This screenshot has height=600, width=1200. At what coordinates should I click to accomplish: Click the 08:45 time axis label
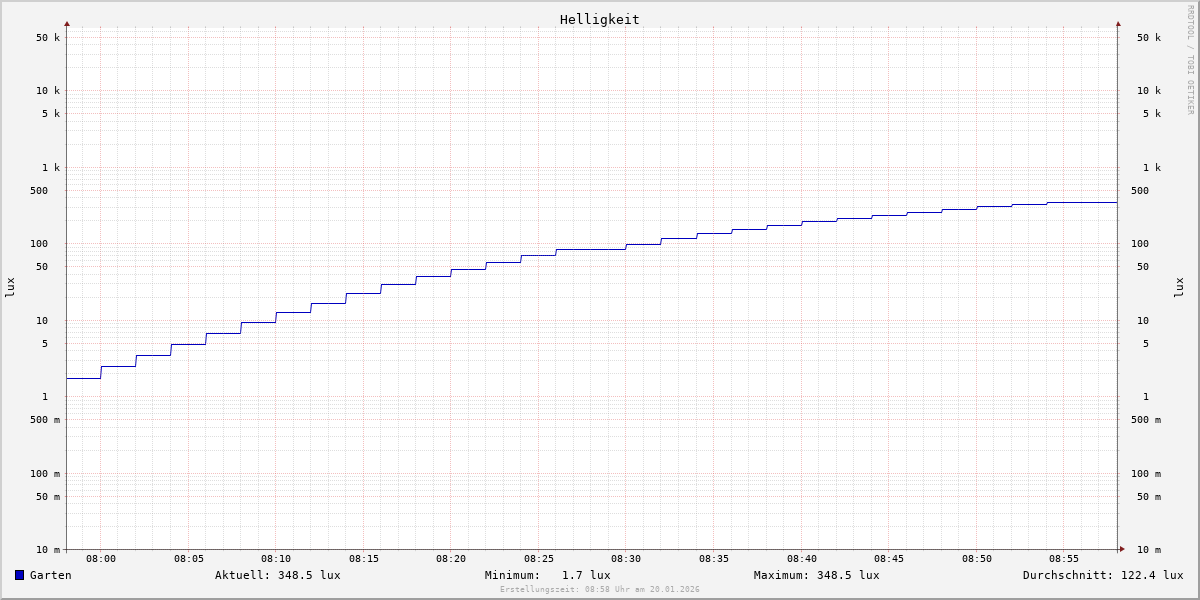(889, 559)
